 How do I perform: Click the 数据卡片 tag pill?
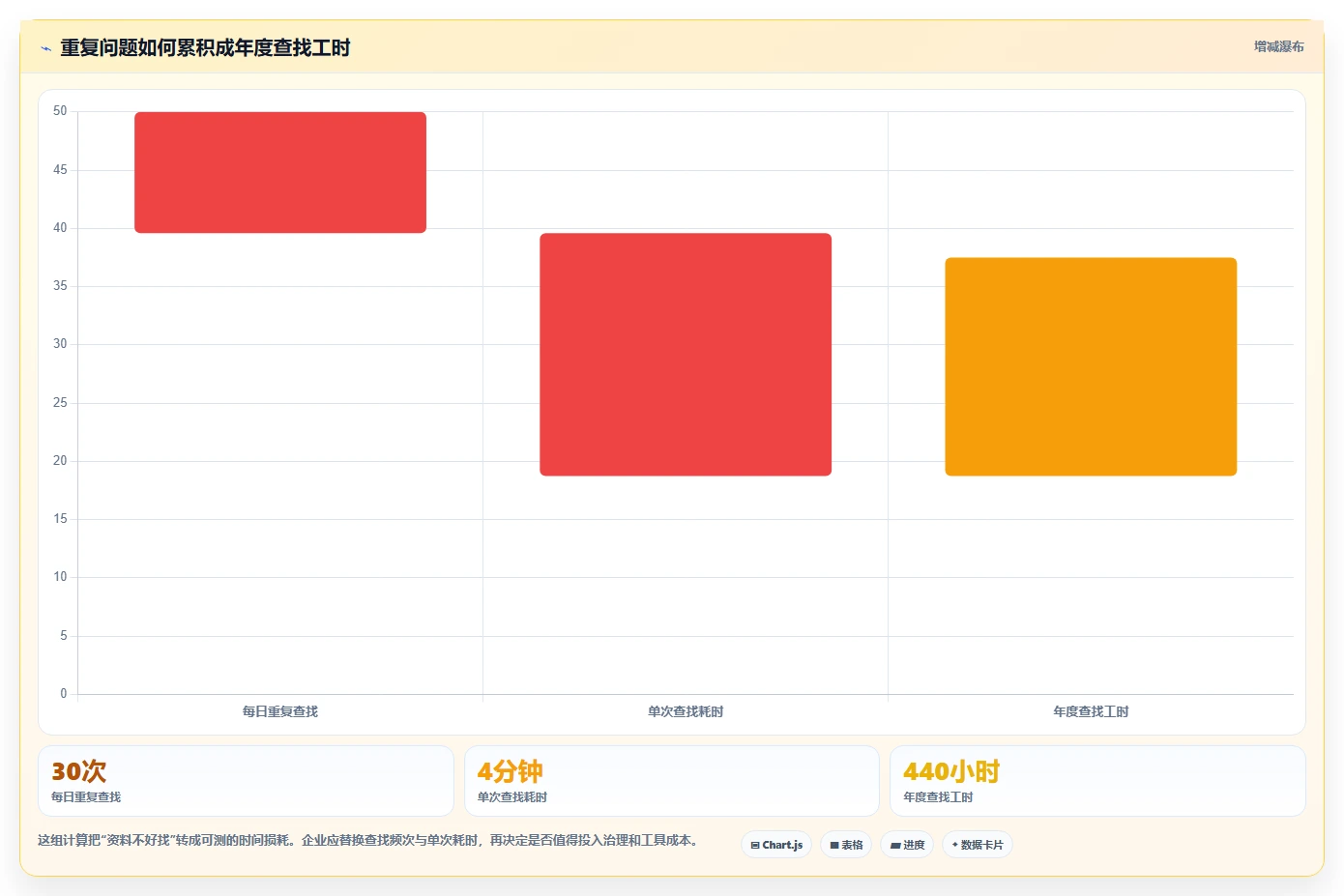[x=978, y=845]
